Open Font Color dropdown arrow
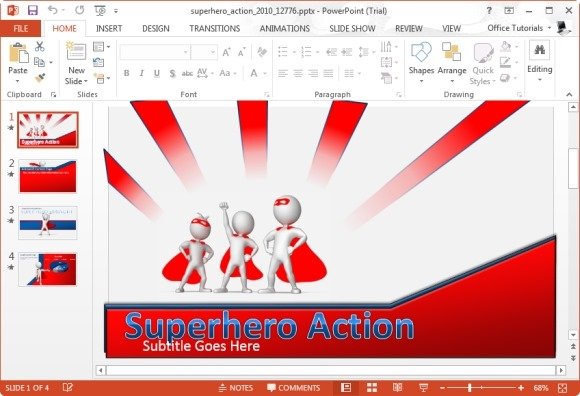This screenshot has height=396, width=580. [x=265, y=74]
